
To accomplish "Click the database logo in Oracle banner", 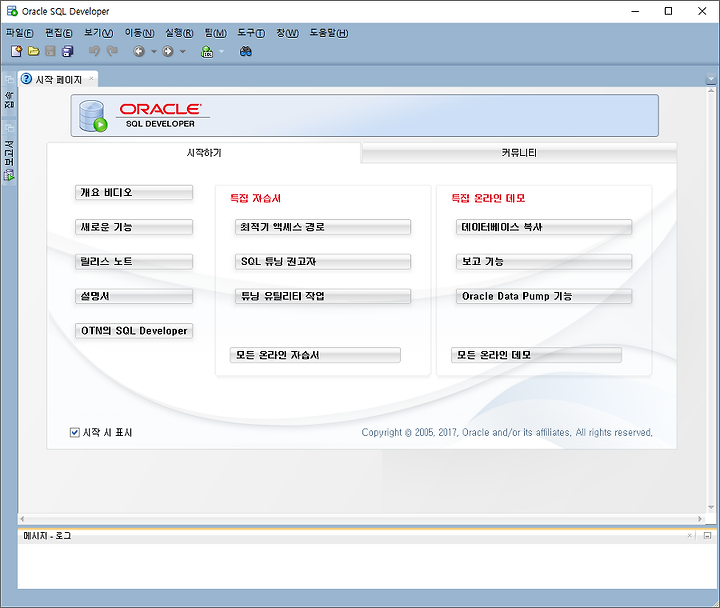I will [x=93, y=116].
